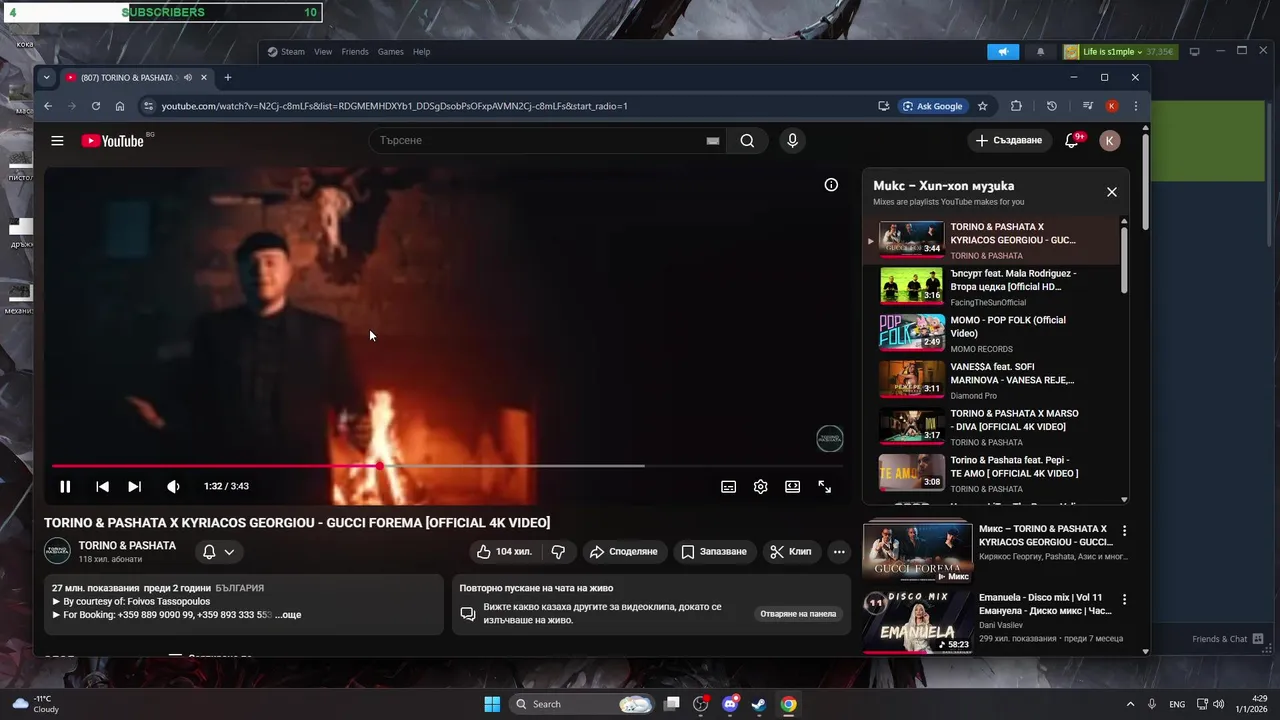The image size is (1280, 720).
Task: Open a new Chrome tab
Action: point(227,77)
